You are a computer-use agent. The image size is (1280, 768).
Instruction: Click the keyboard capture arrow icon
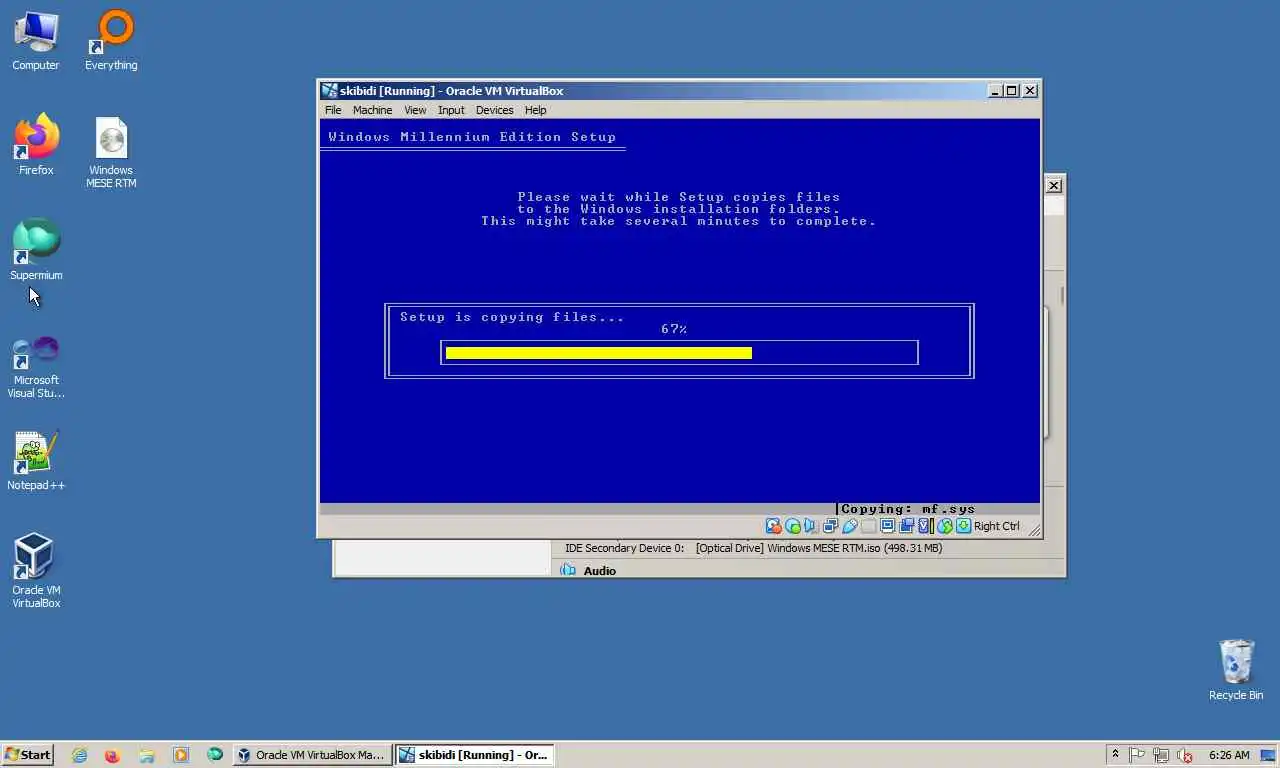[x=963, y=526]
